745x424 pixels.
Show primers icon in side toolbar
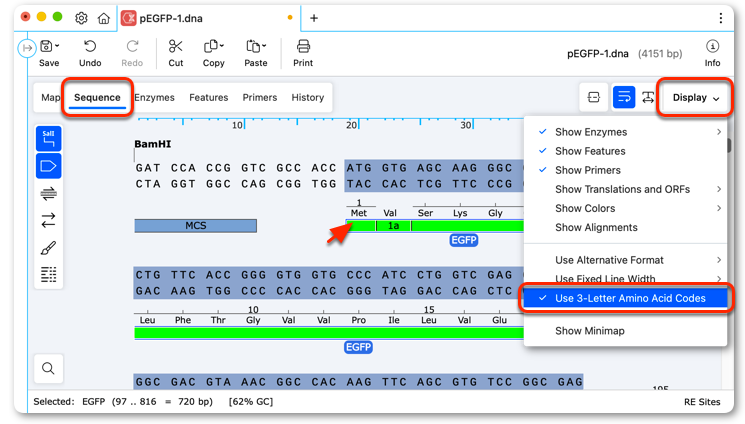coord(48,193)
